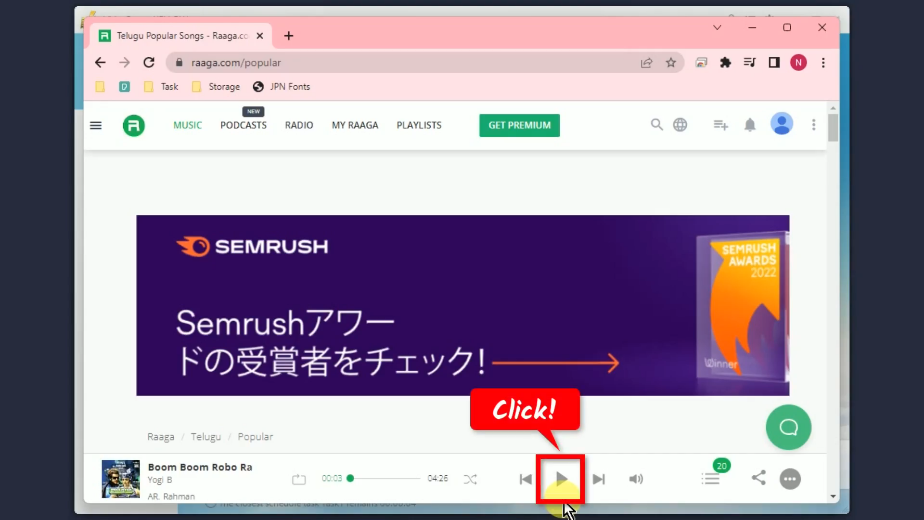The image size is (924, 520).
Task: Open a new browser tab
Action: tap(288, 36)
